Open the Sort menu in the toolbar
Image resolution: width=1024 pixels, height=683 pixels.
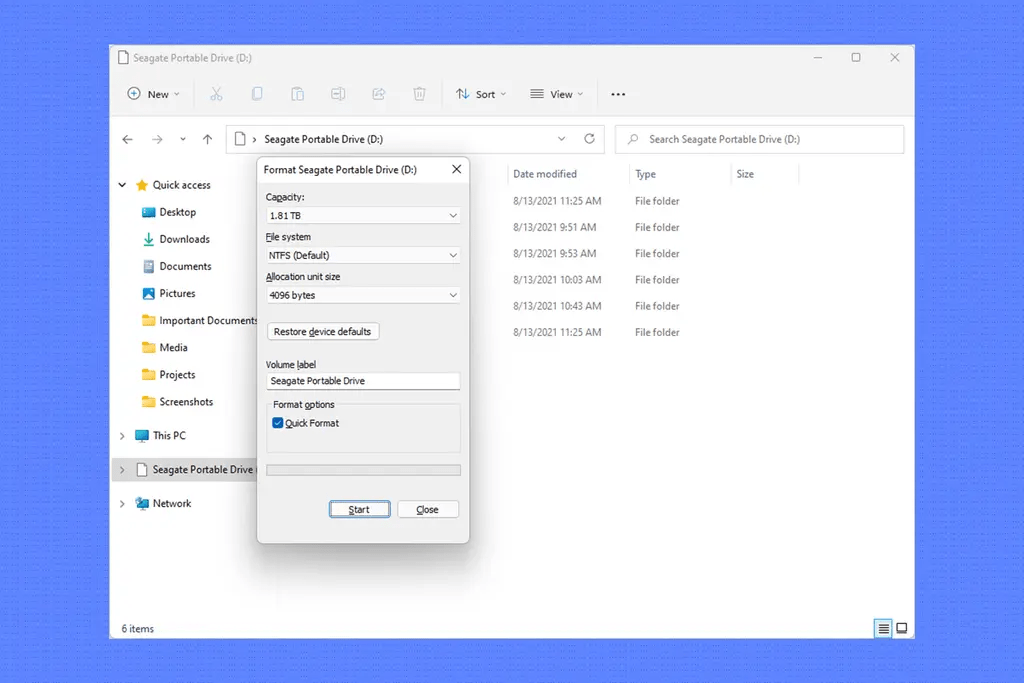coord(480,93)
